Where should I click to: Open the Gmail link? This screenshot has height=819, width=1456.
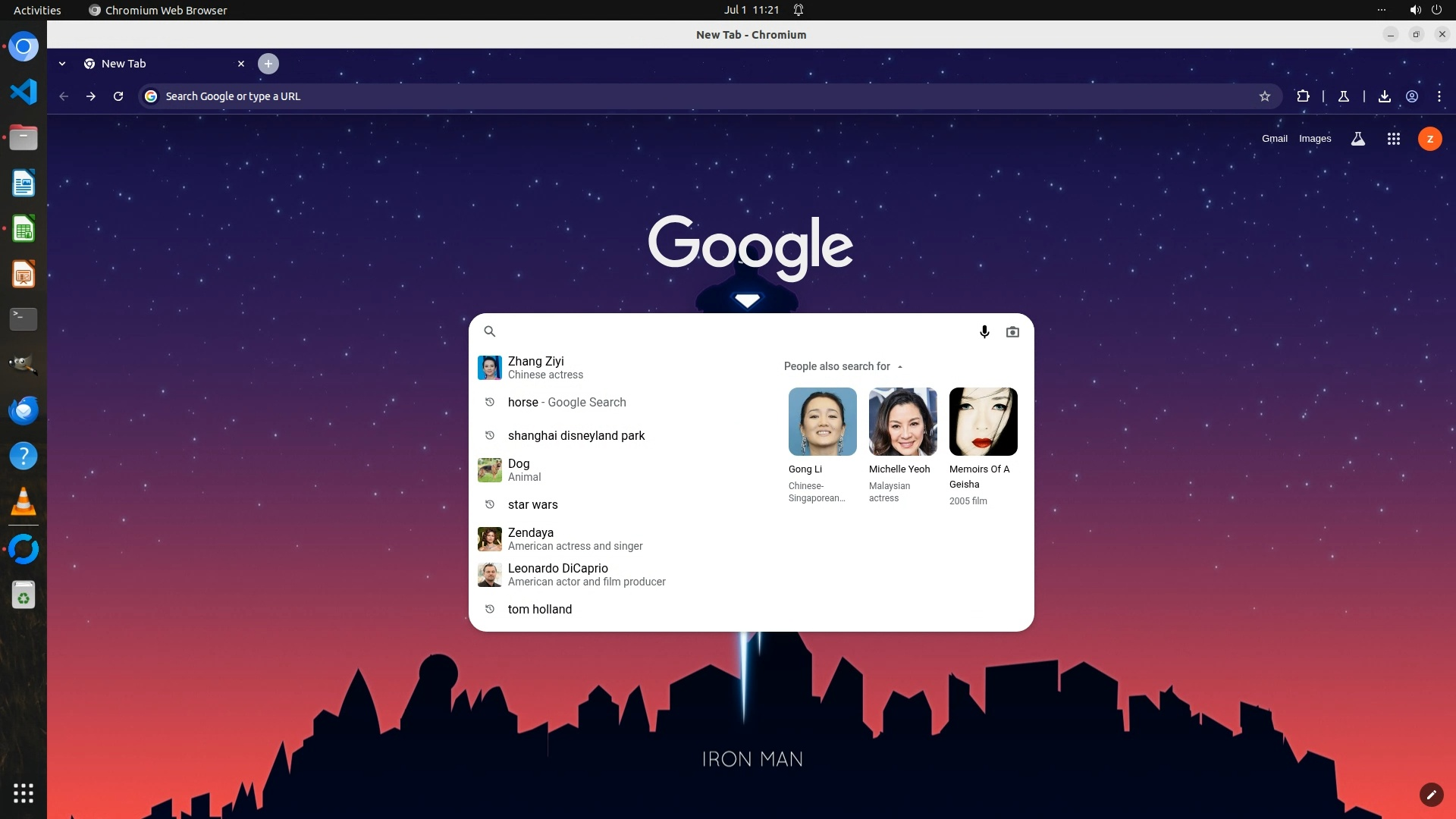[1274, 139]
